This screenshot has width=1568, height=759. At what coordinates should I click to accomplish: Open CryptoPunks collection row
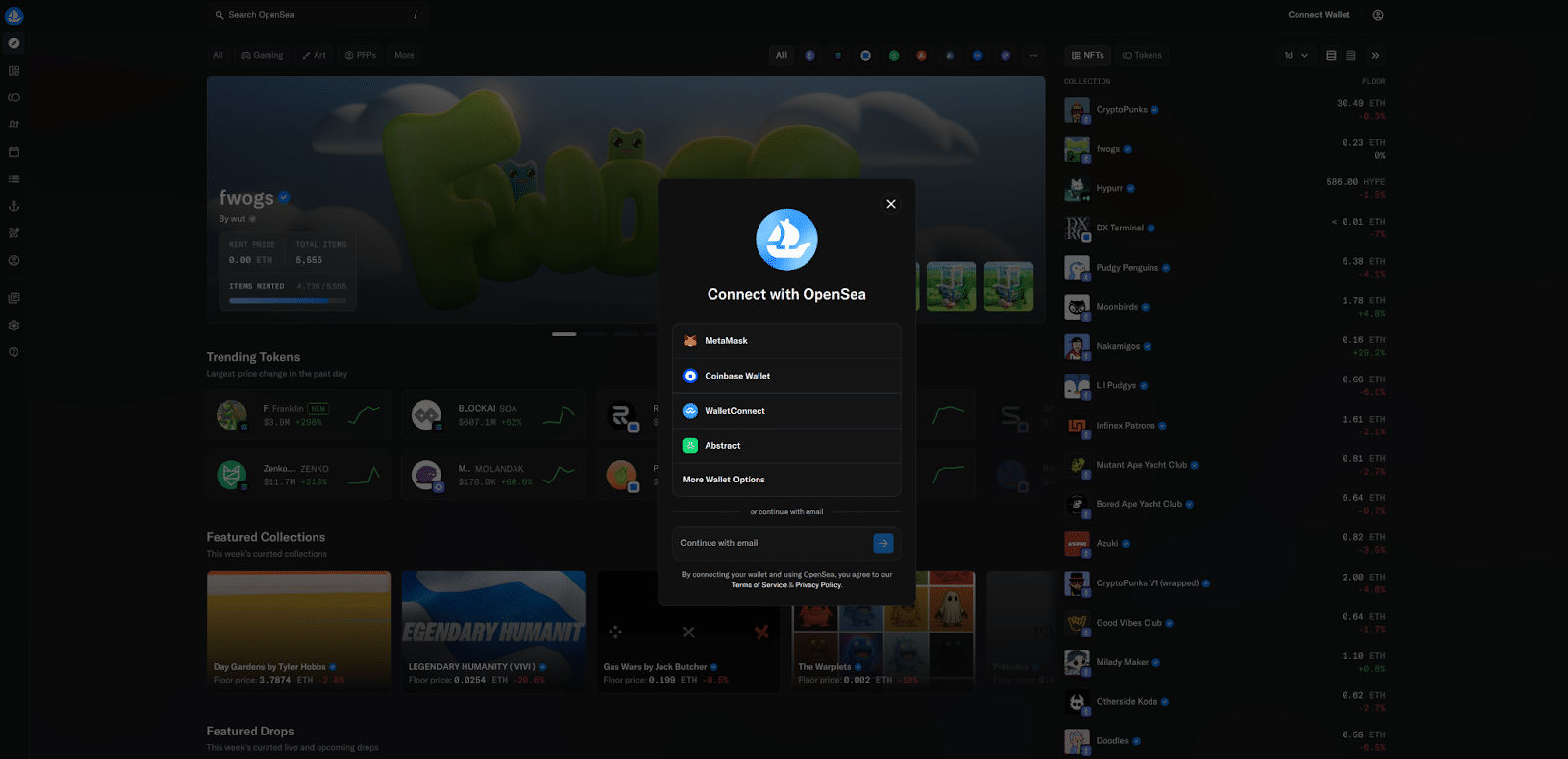pos(1225,110)
